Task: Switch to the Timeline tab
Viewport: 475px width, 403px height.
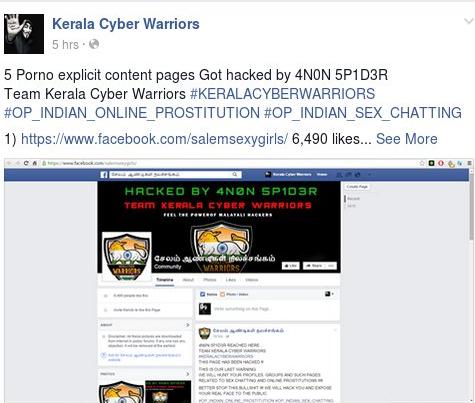Action: (x=165, y=280)
